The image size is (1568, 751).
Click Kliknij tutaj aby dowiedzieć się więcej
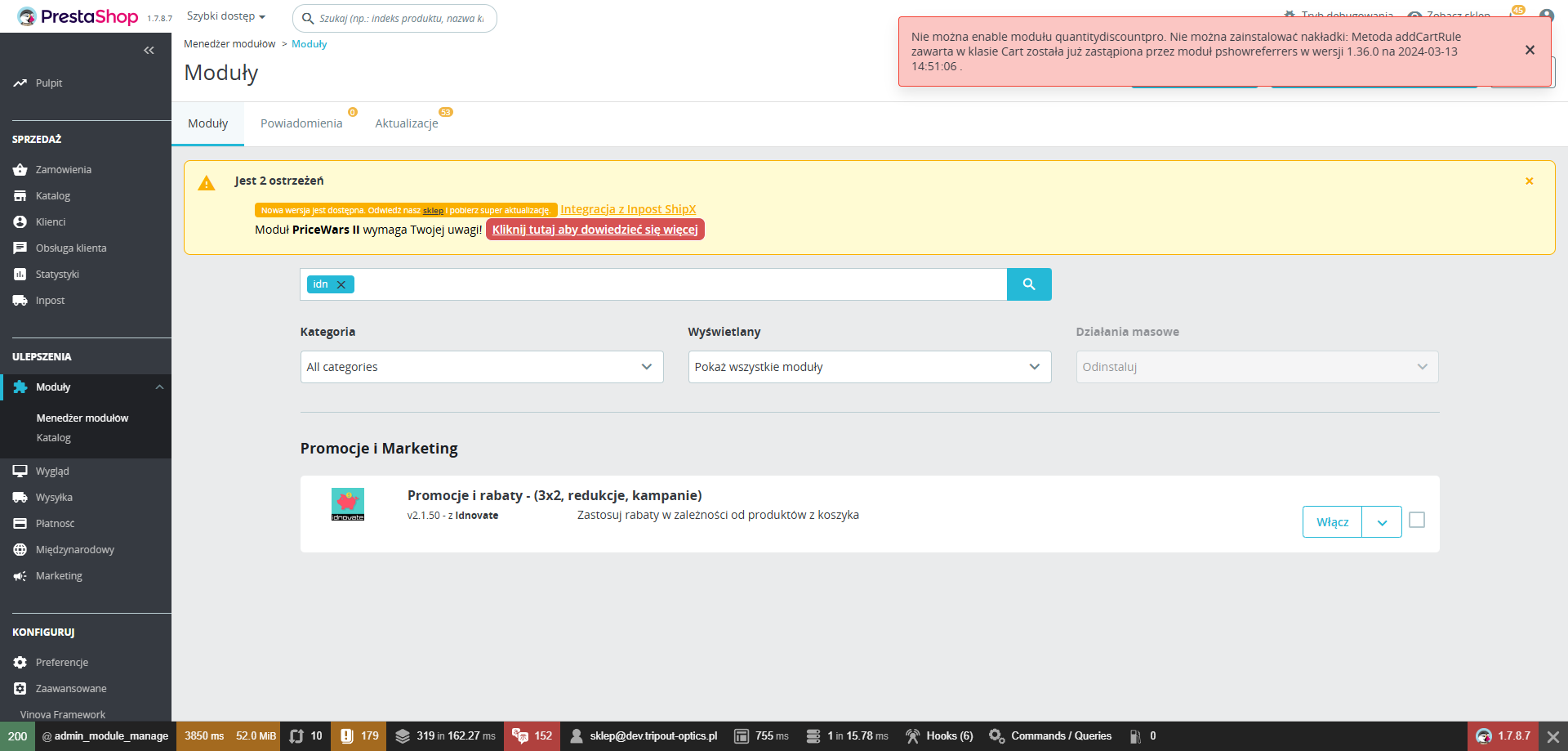pos(595,230)
